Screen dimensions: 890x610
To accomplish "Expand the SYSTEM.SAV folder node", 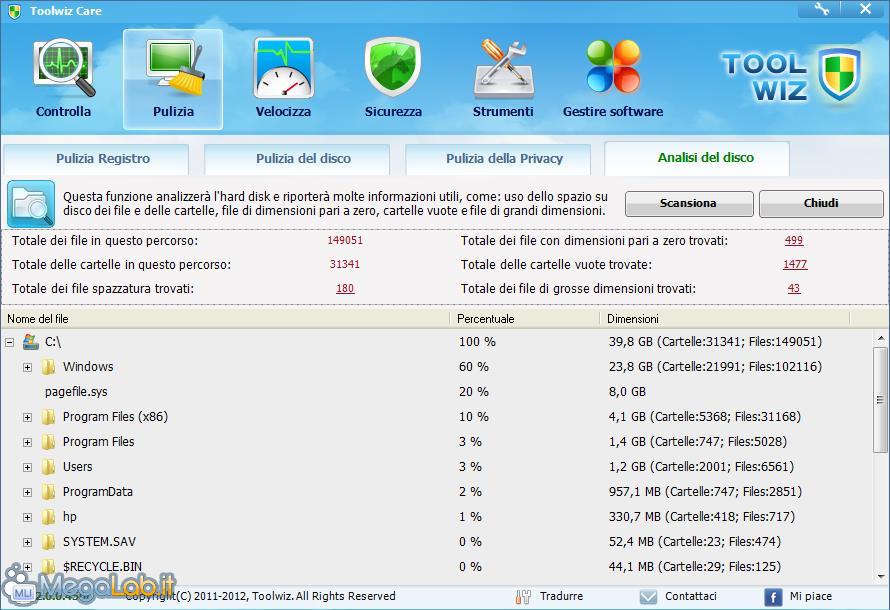I will pos(27,542).
